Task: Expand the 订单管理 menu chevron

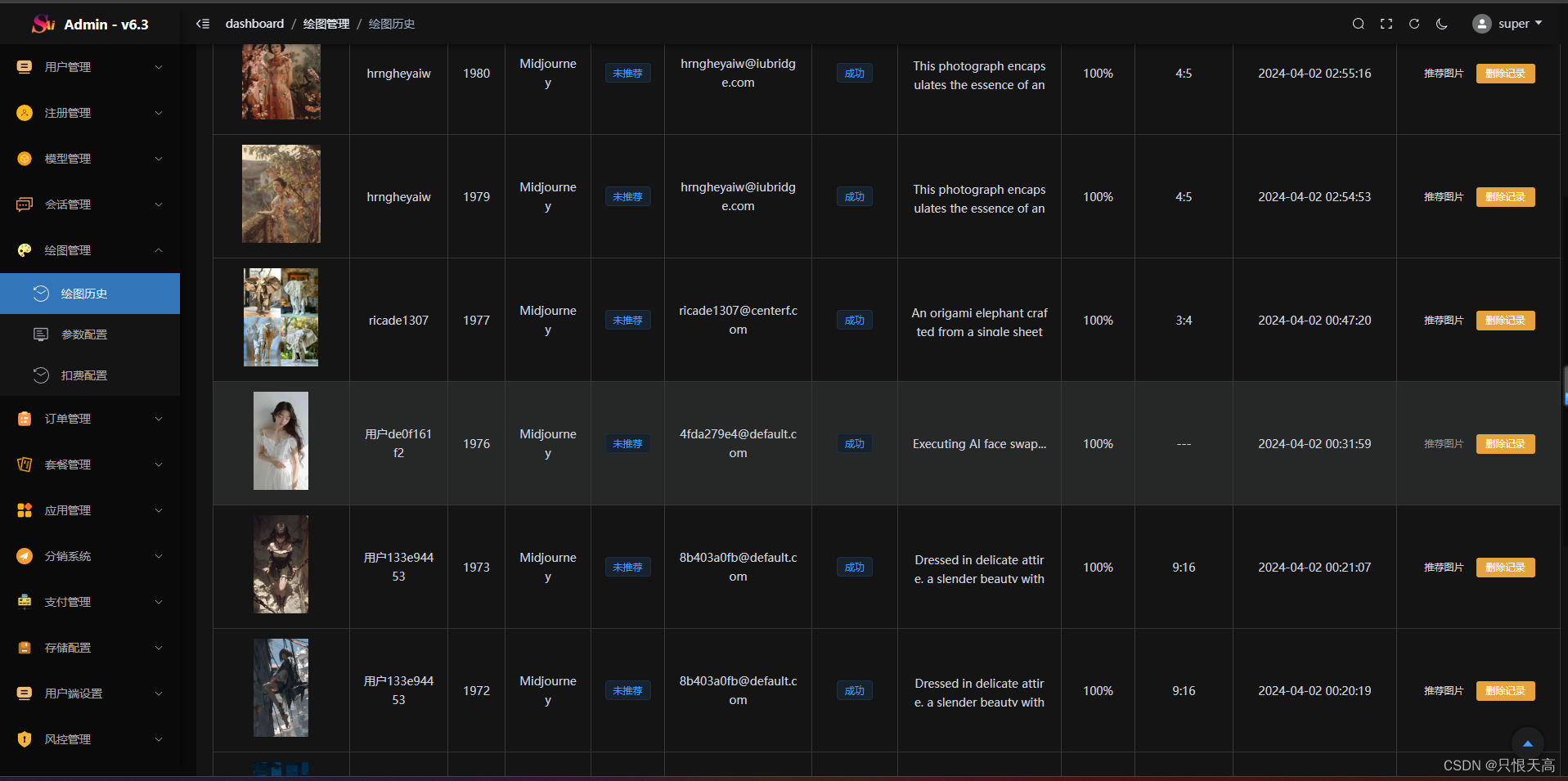Action: (x=159, y=419)
